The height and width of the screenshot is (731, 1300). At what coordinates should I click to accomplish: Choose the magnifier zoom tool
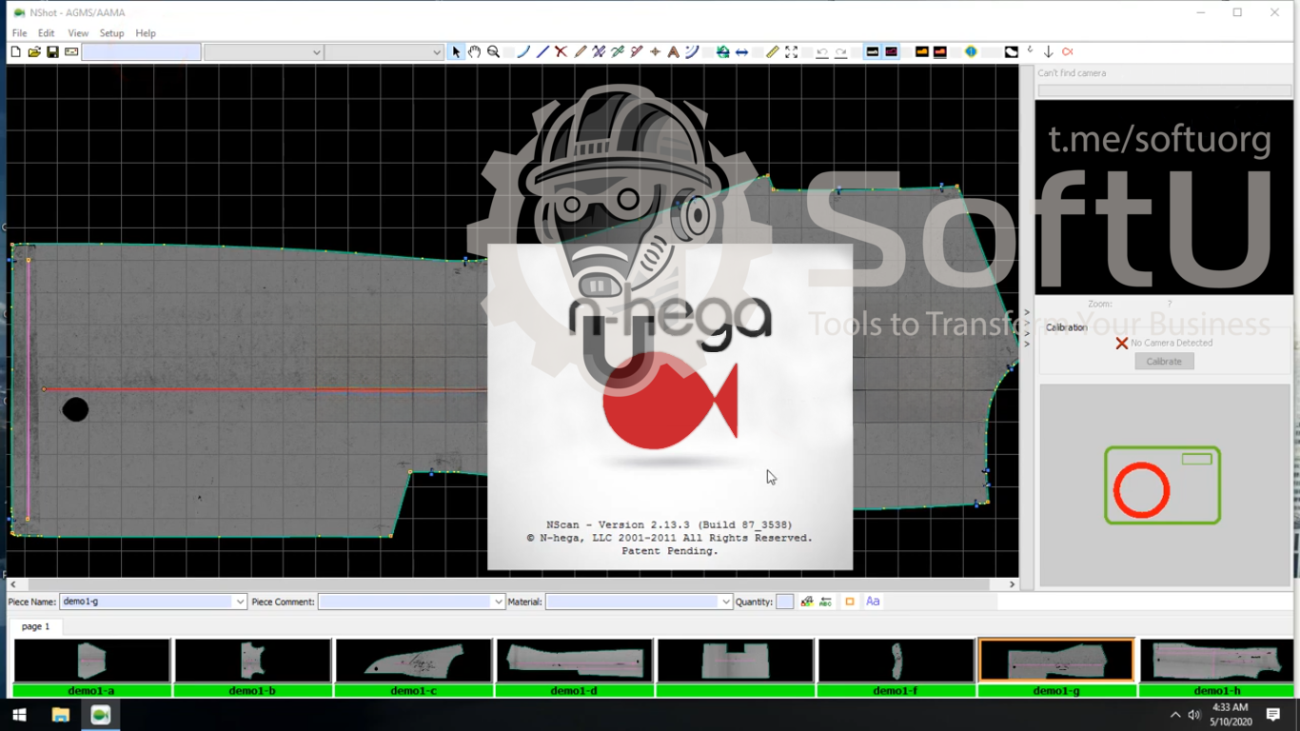(x=493, y=52)
